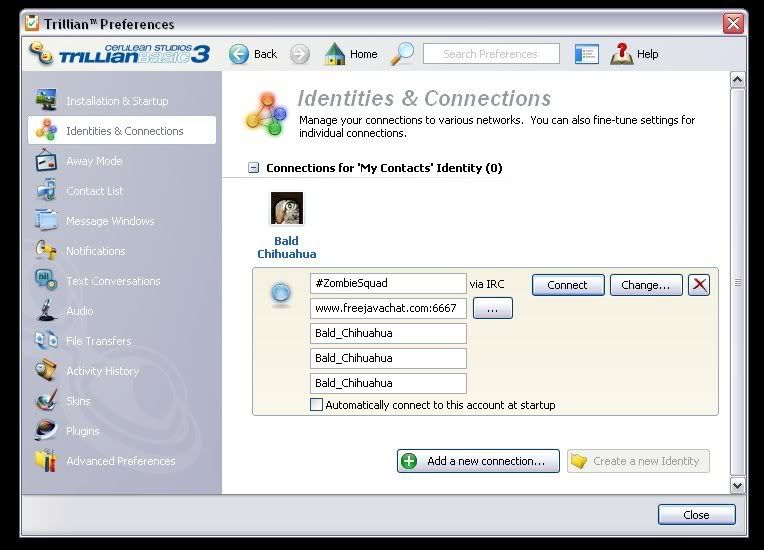Click the Advanced Preferences tools icon
This screenshot has height=550, width=764.
[46, 460]
